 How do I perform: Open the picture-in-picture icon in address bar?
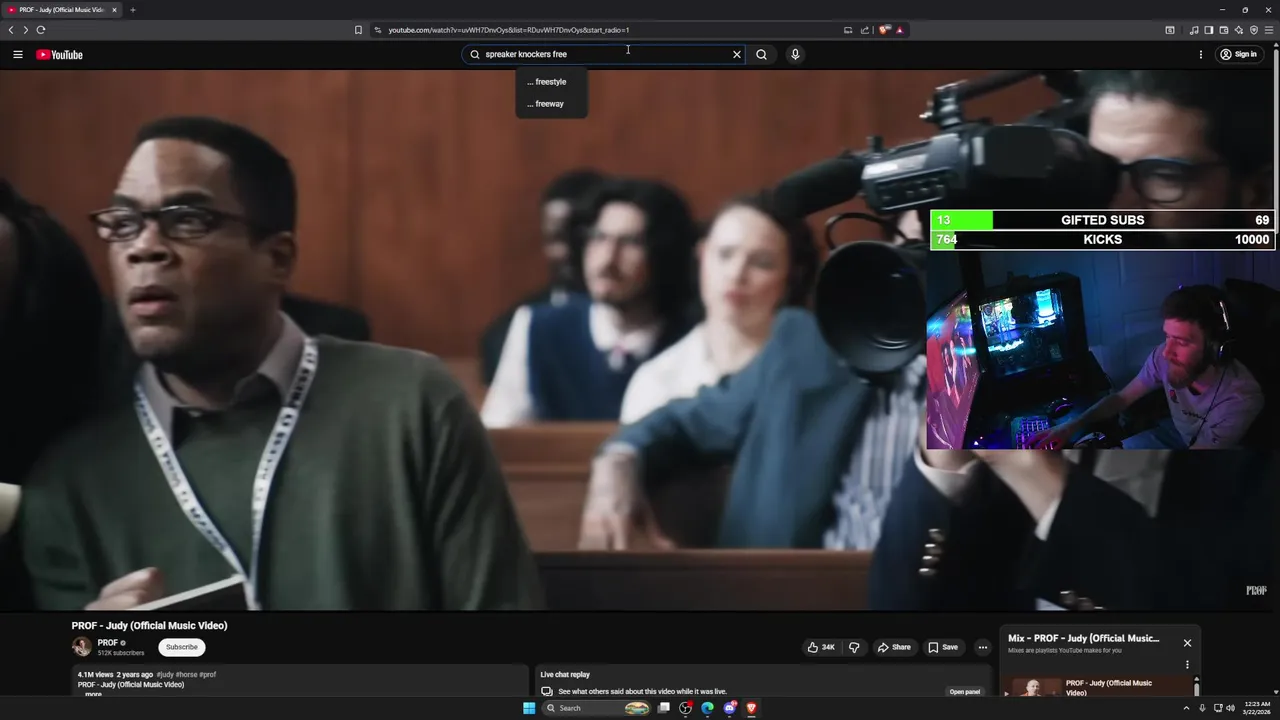[x=848, y=30]
